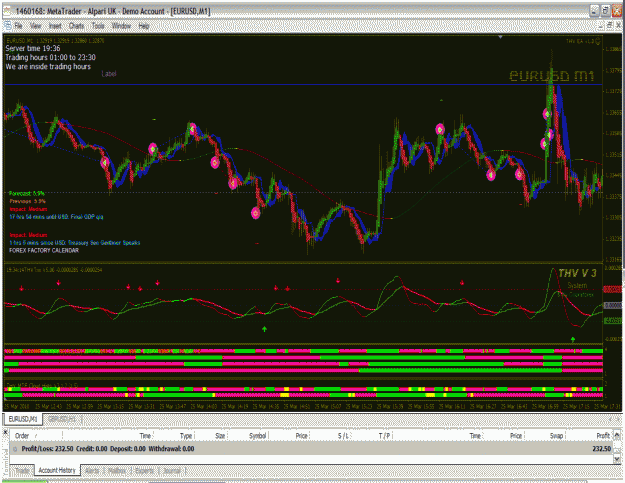Open the File menu
Image resolution: width=625 pixels, height=483 pixels.
pos(18,26)
